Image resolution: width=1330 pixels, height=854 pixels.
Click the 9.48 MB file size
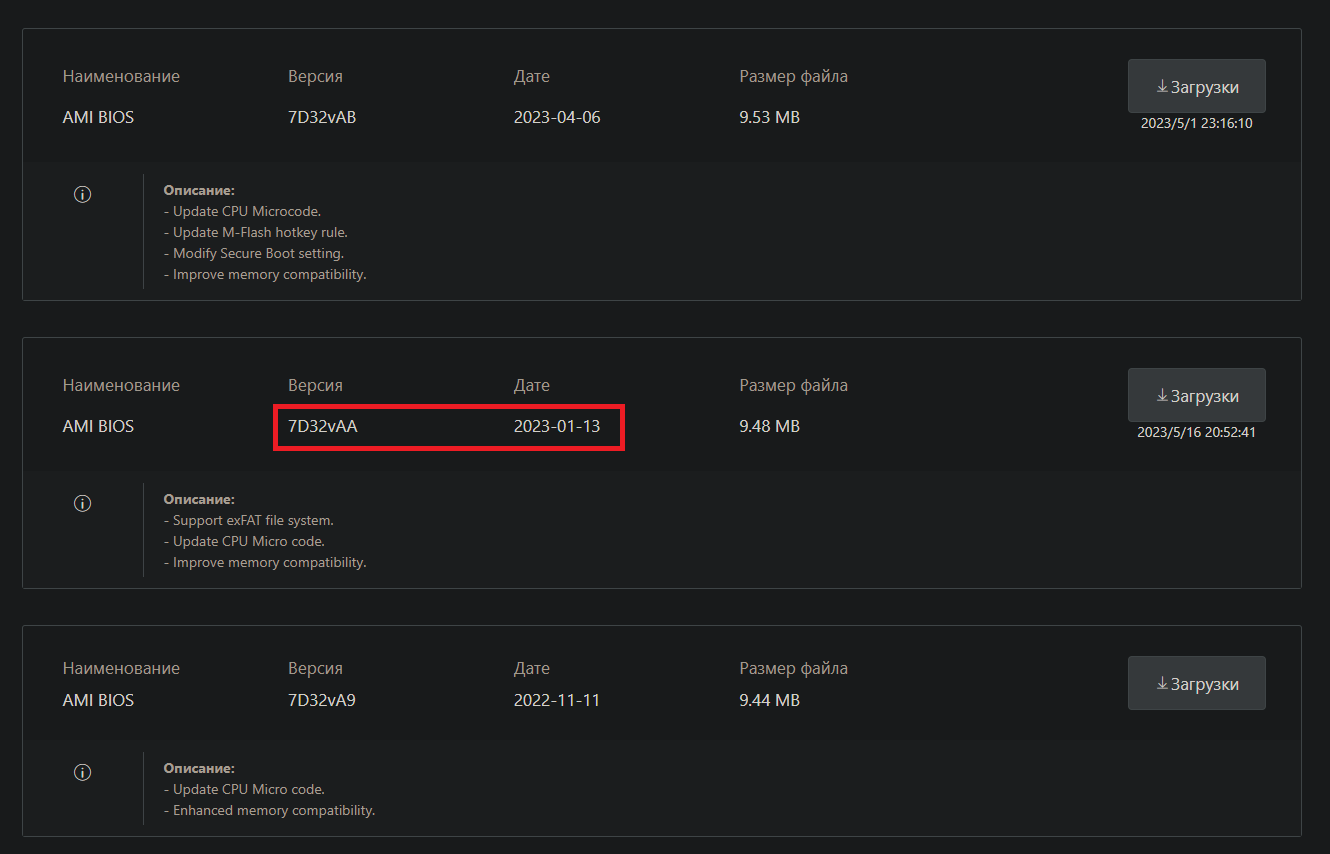pos(769,426)
